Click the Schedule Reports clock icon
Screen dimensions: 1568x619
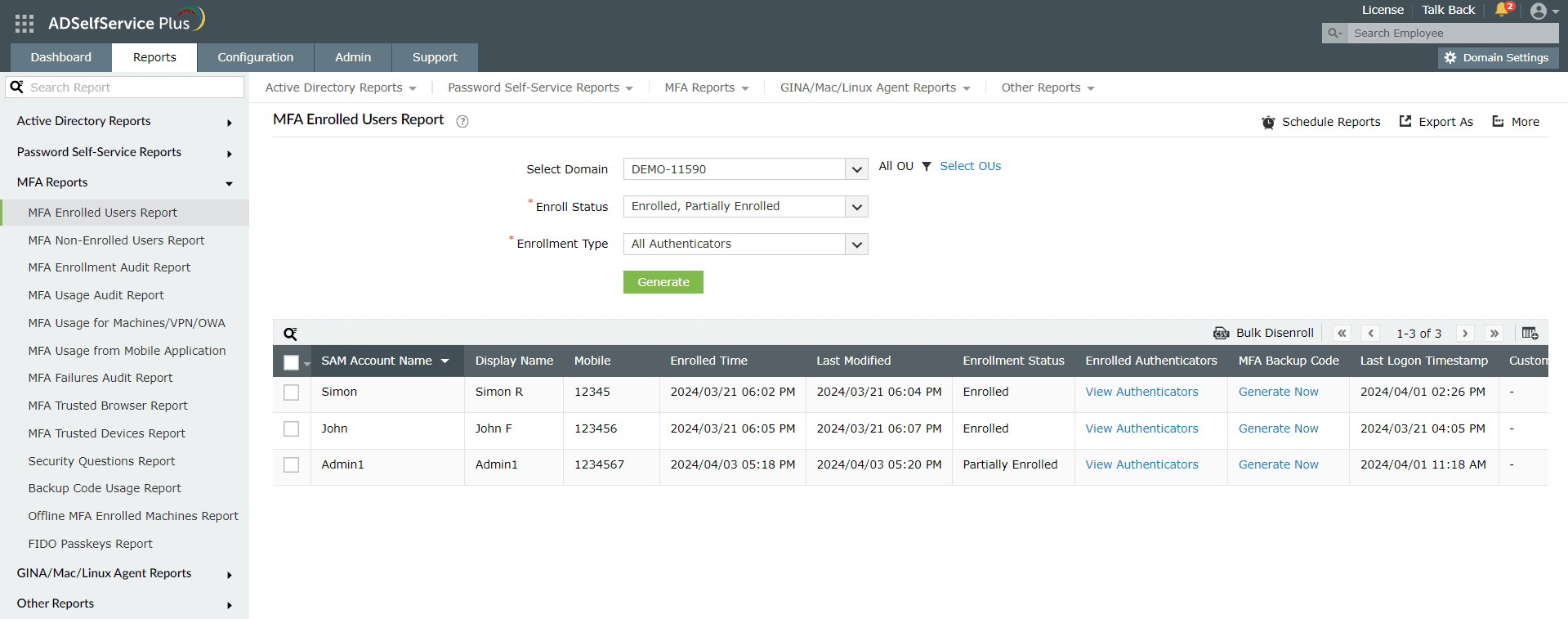pos(1268,122)
